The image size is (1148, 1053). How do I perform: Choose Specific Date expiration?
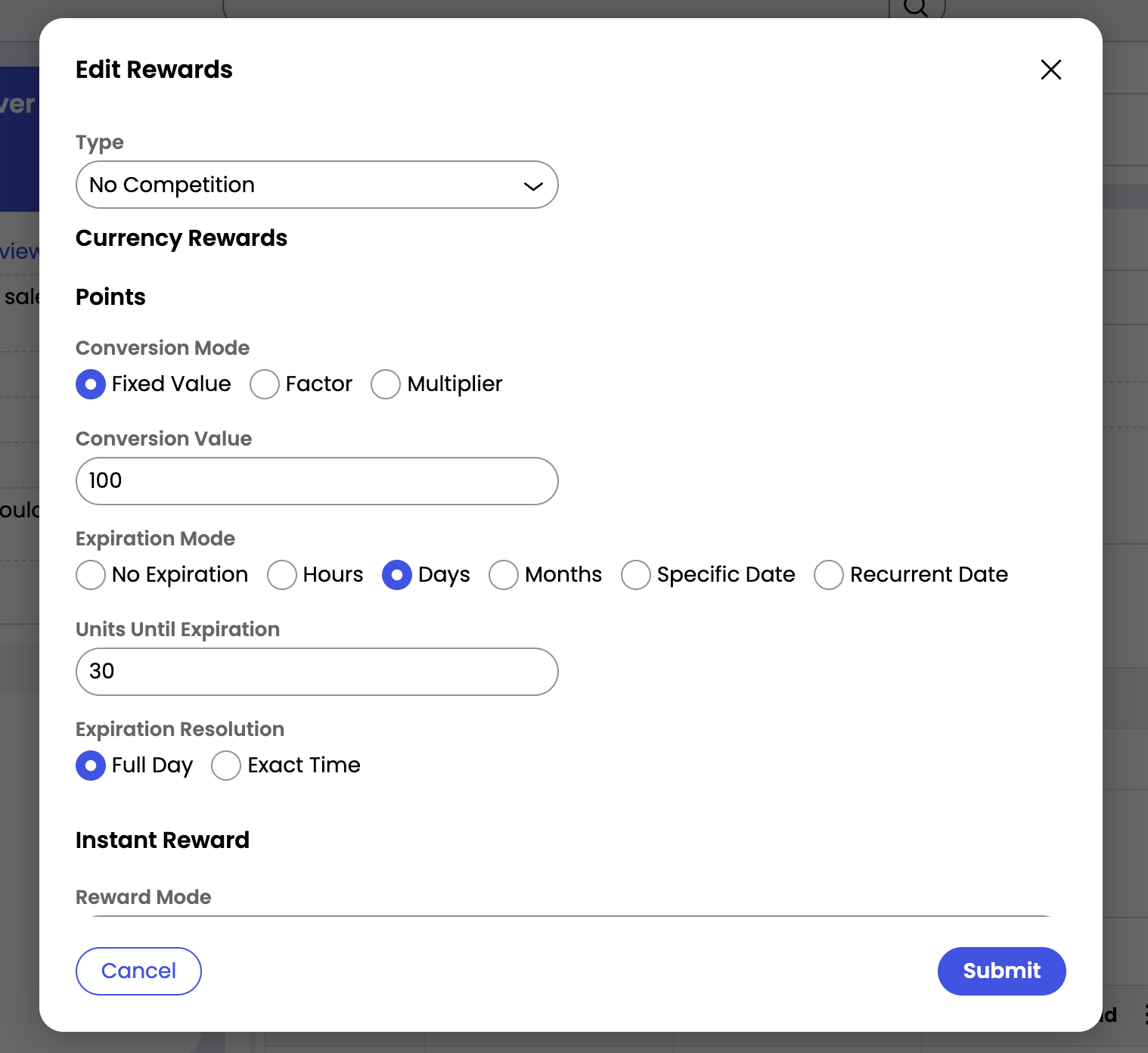[636, 575]
